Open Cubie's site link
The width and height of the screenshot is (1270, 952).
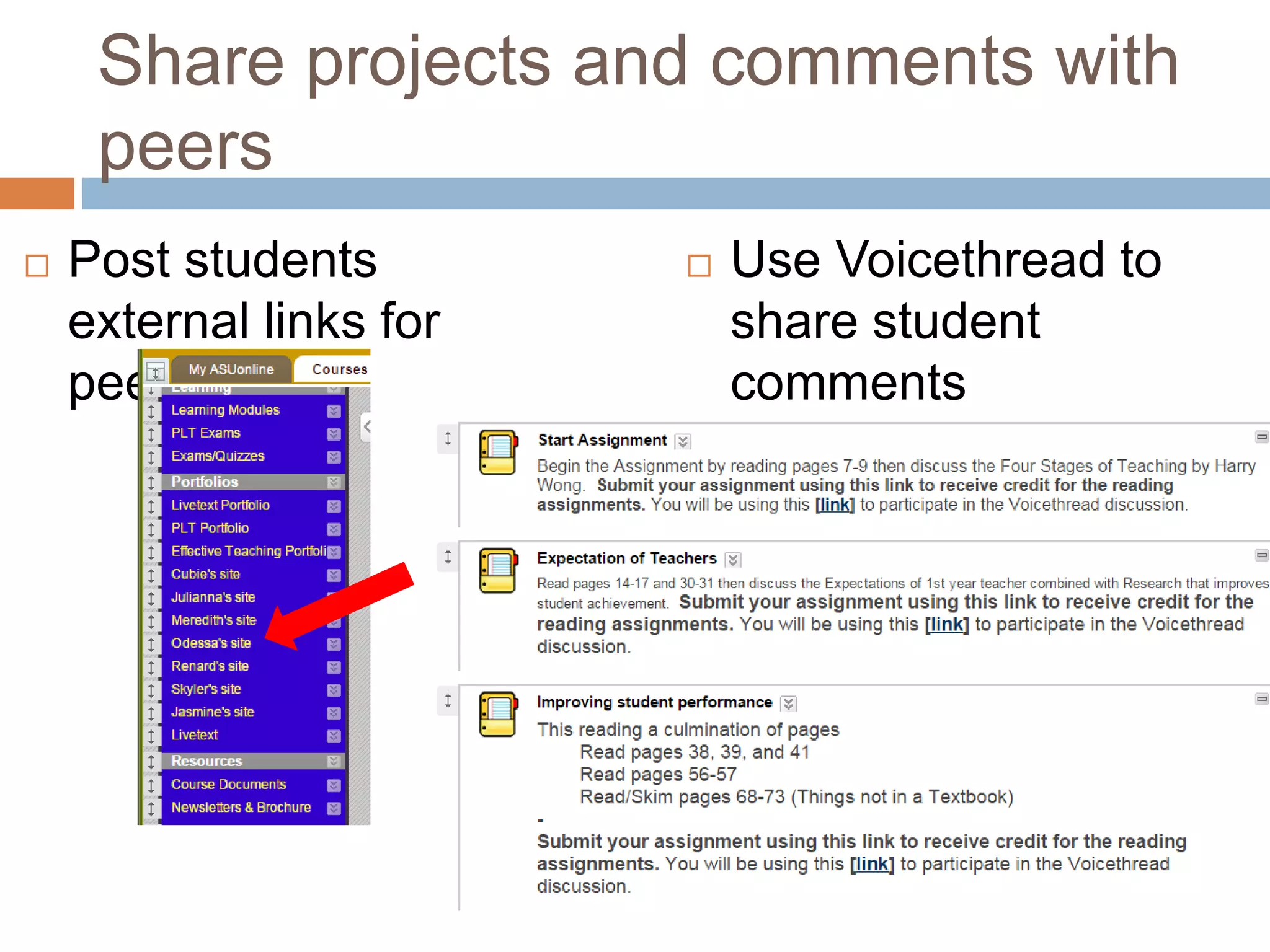(x=205, y=574)
